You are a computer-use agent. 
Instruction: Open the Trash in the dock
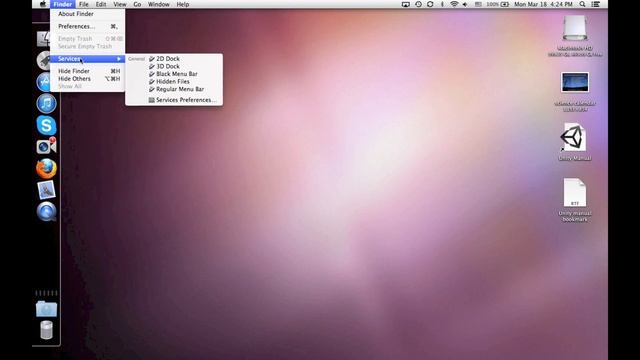pos(46,330)
